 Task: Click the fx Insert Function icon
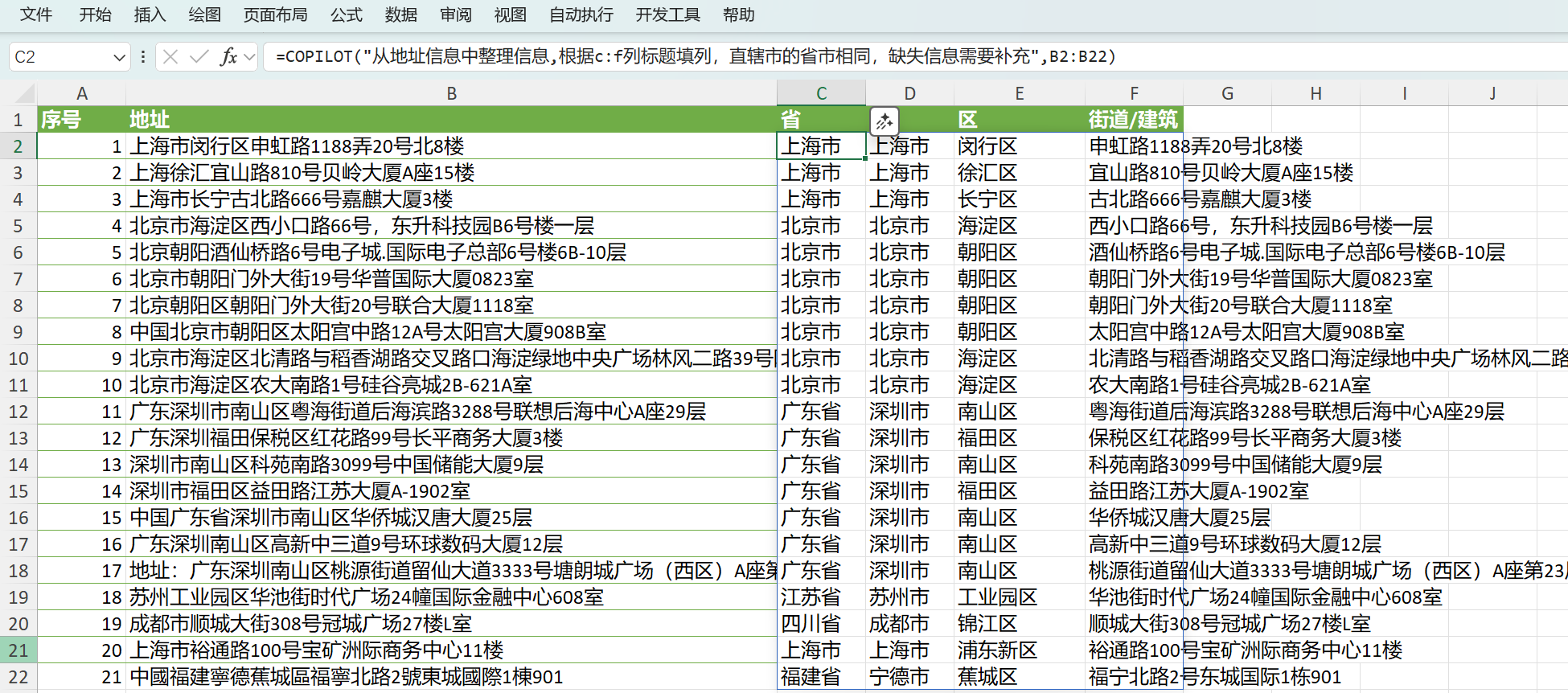point(229,56)
